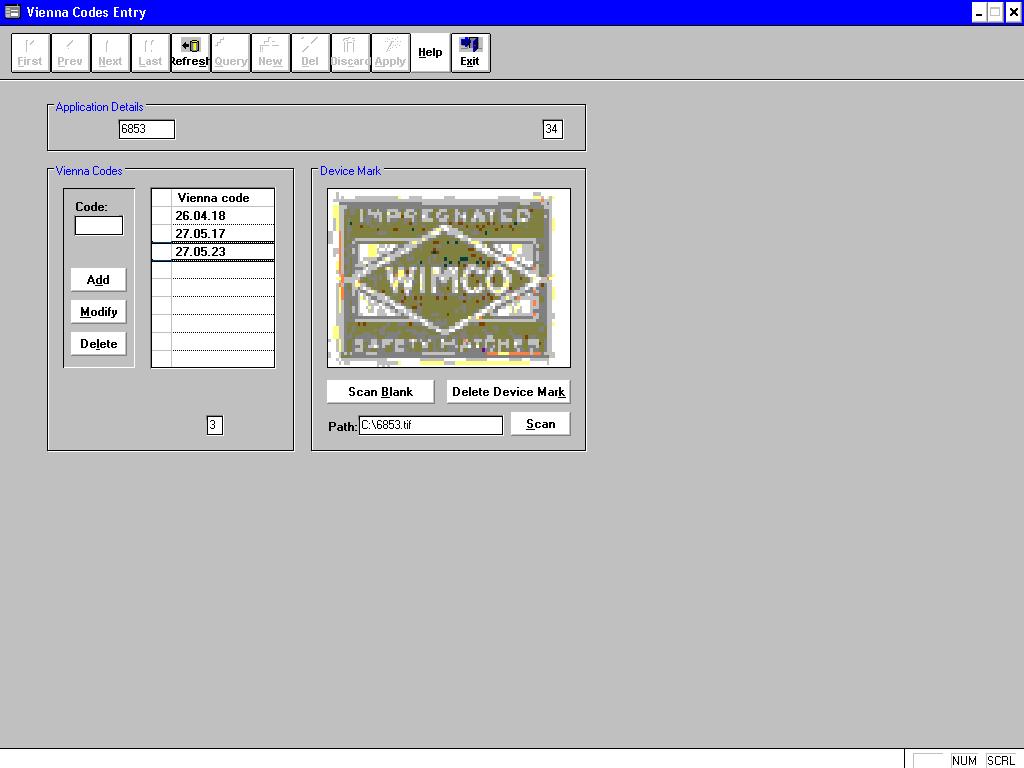Screen dimensions: 1024x768
Task: Click the Delete Device Mark button
Action: tap(508, 392)
